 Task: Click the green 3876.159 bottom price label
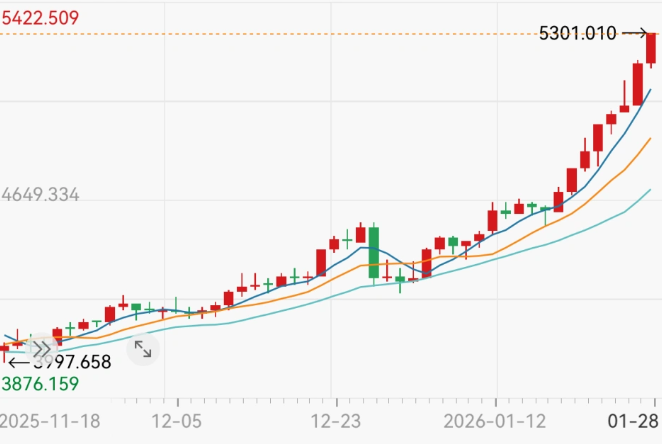tap(40, 383)
